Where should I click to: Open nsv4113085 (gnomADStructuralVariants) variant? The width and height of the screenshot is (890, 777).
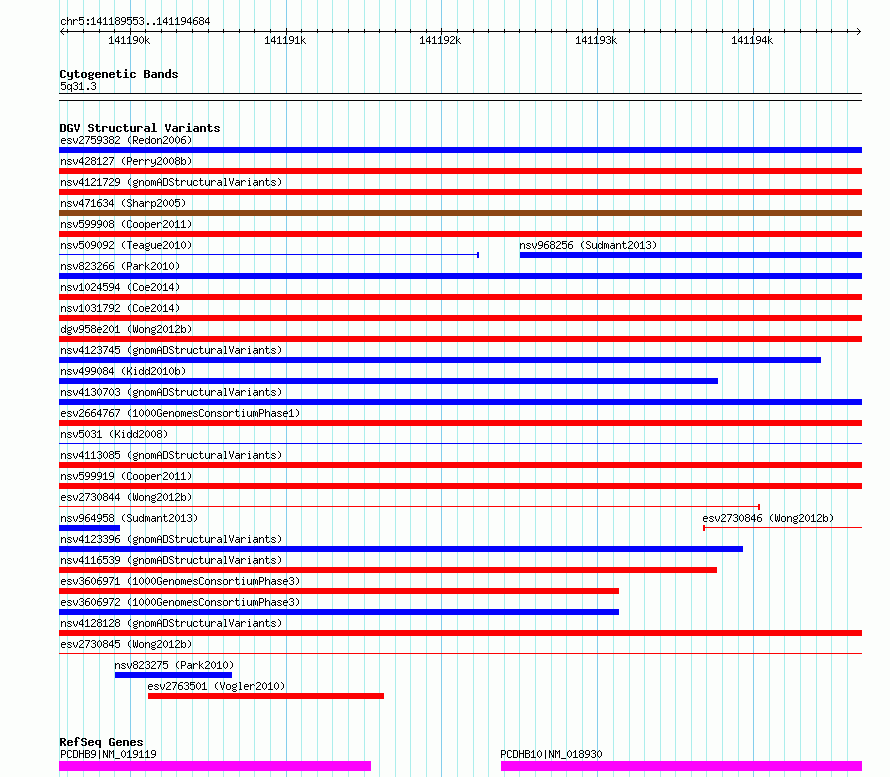coord(171,455)
